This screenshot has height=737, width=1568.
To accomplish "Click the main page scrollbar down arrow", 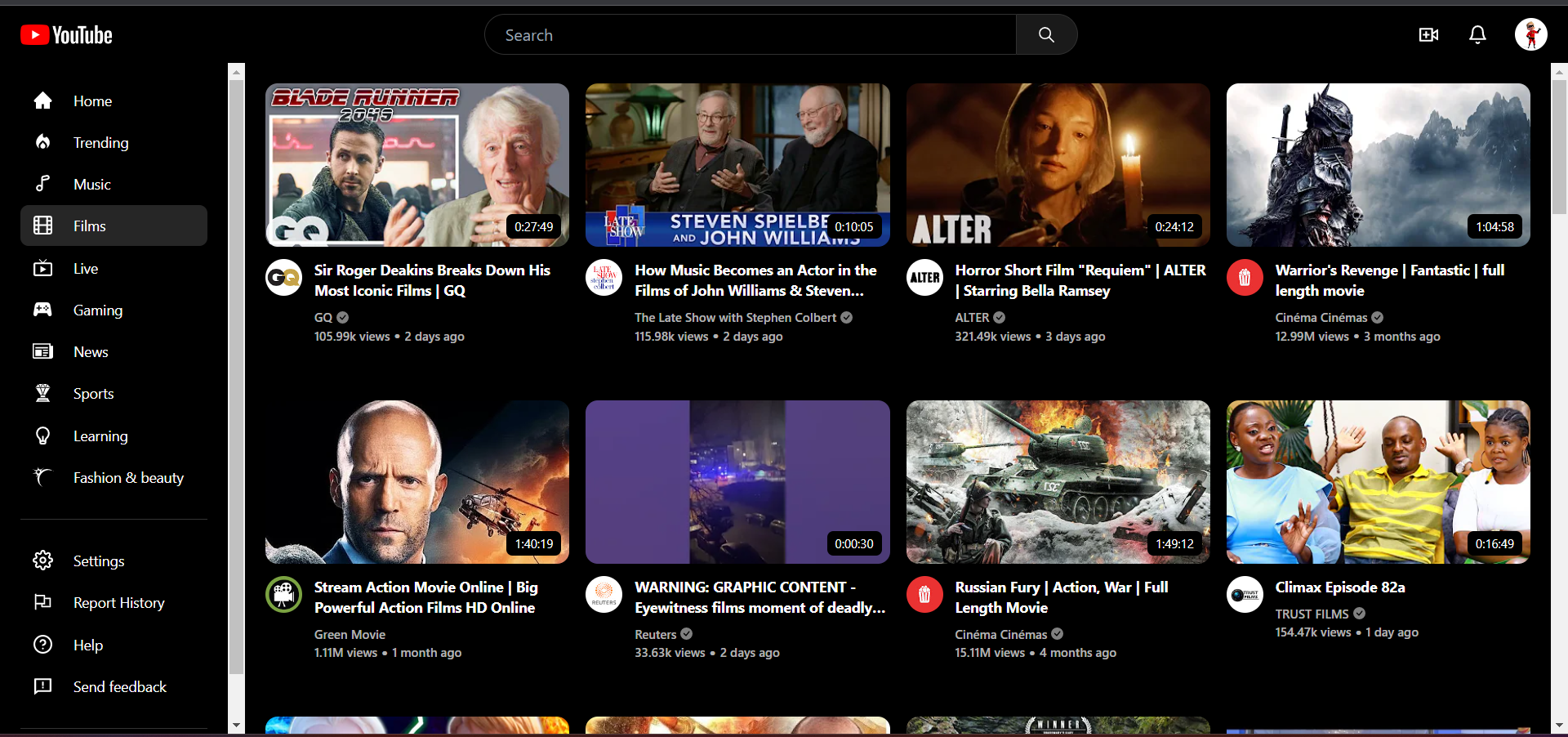I will (1559, 725).
